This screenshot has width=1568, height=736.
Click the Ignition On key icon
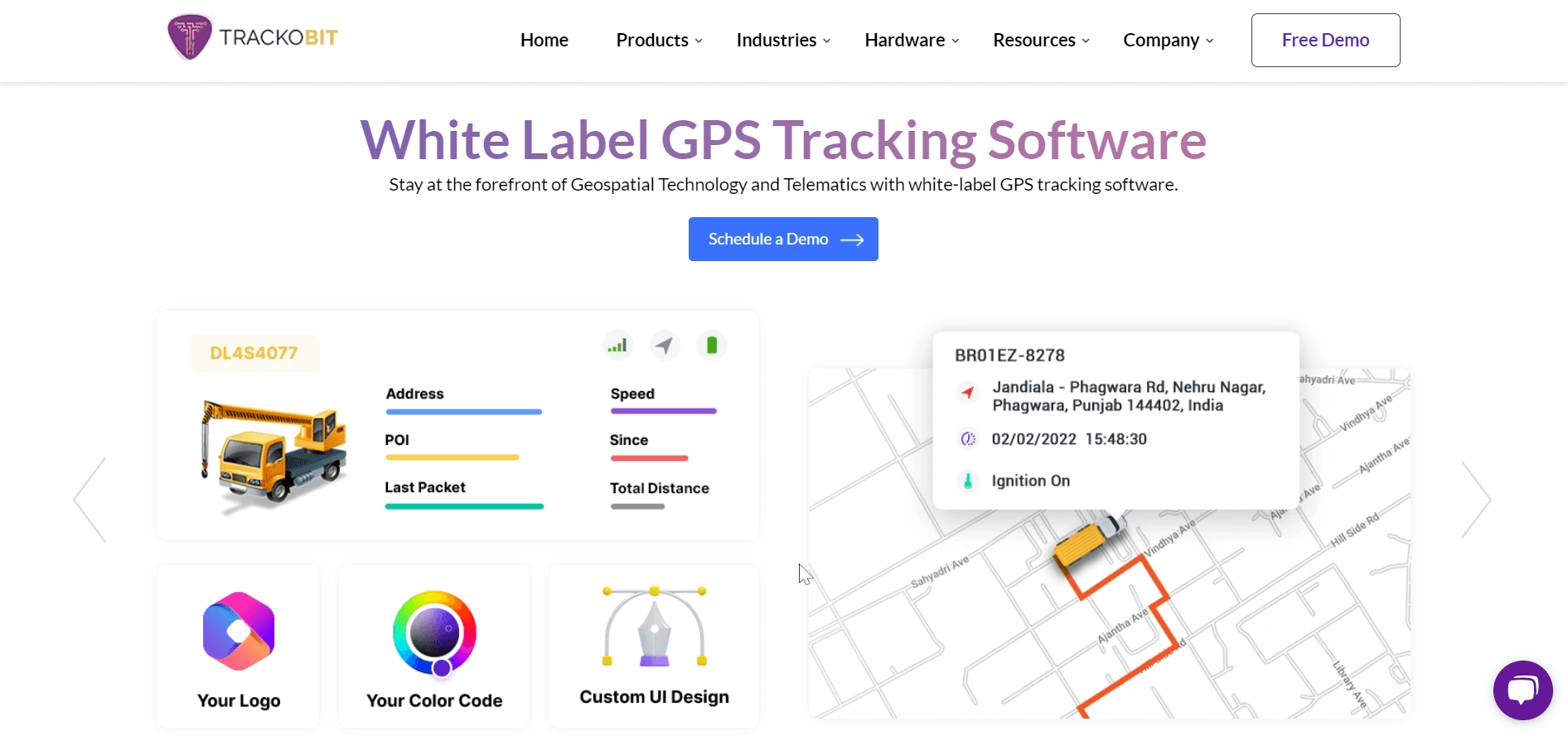[x=967, y=481]
